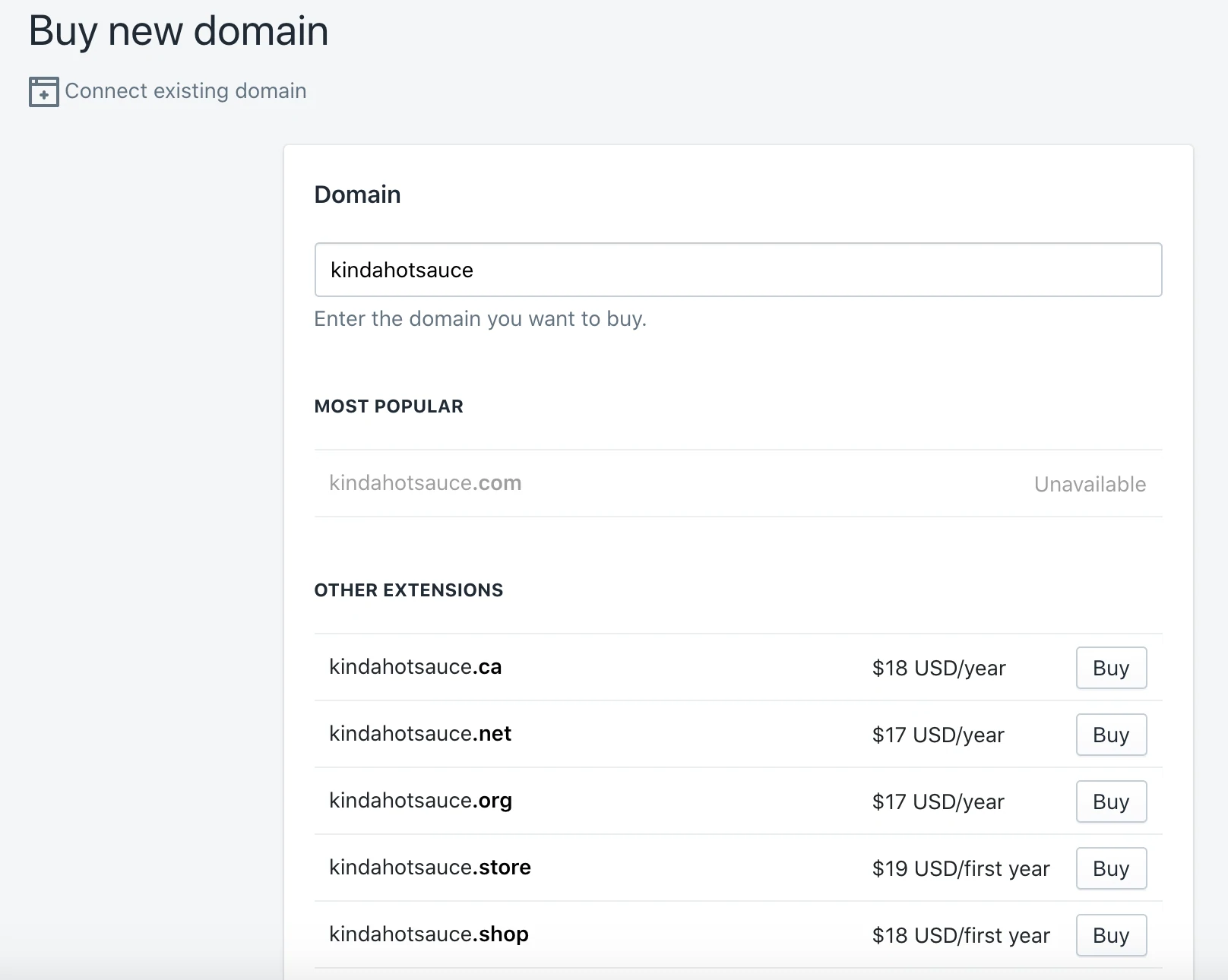Select the kindahotsauce.store domain name
1228x980 pixels.
(x=429, y=868)
